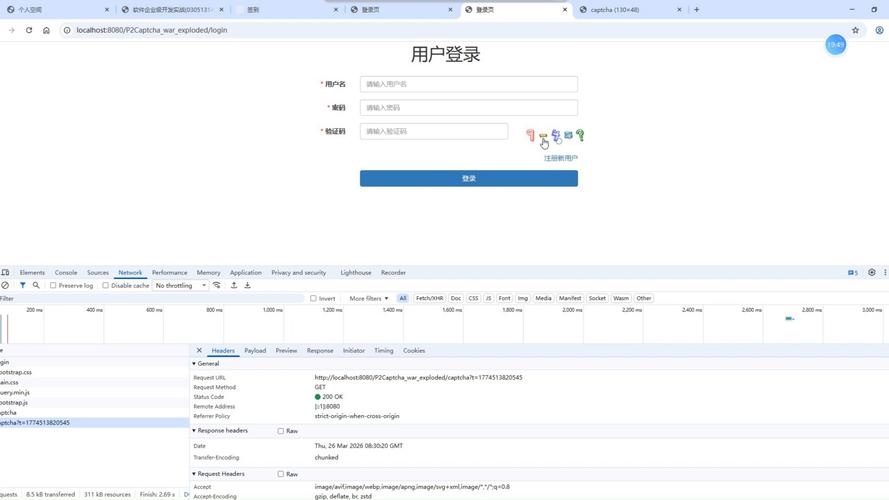889x500 pixels.
Task: Filter requests by JS type
Action: (488, 298)
